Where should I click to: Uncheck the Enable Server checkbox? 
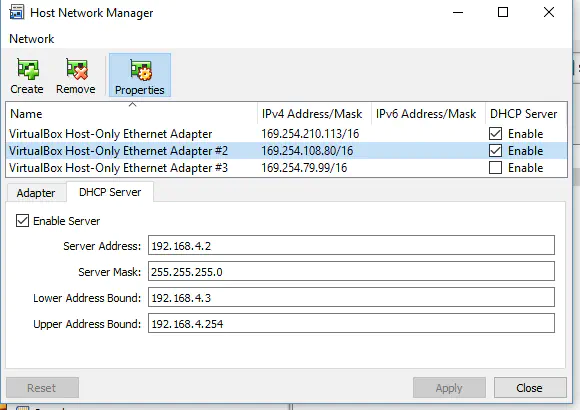point(22,221)
